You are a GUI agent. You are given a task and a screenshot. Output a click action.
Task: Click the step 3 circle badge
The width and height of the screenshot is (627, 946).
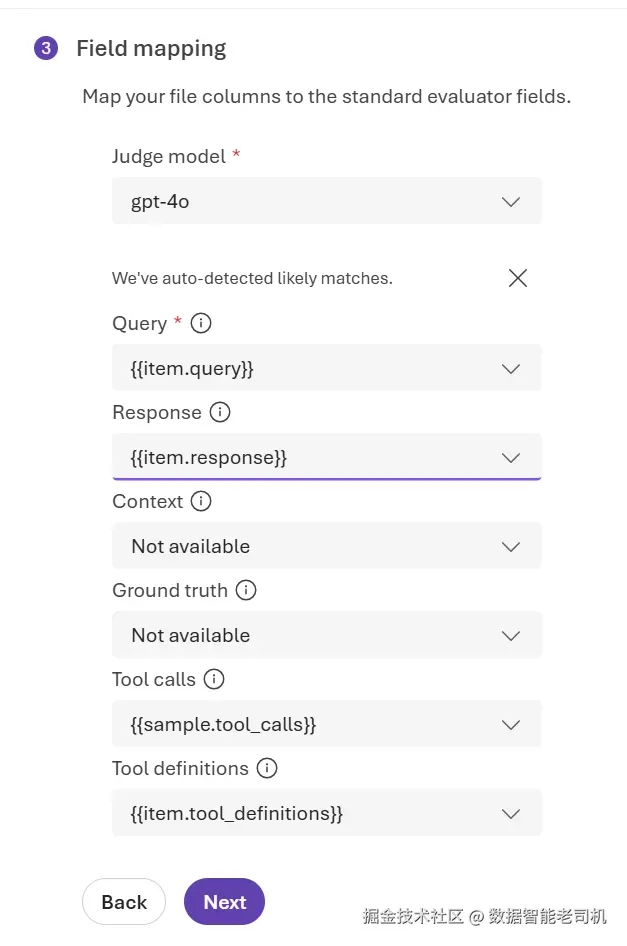click(x=46, y=48)
